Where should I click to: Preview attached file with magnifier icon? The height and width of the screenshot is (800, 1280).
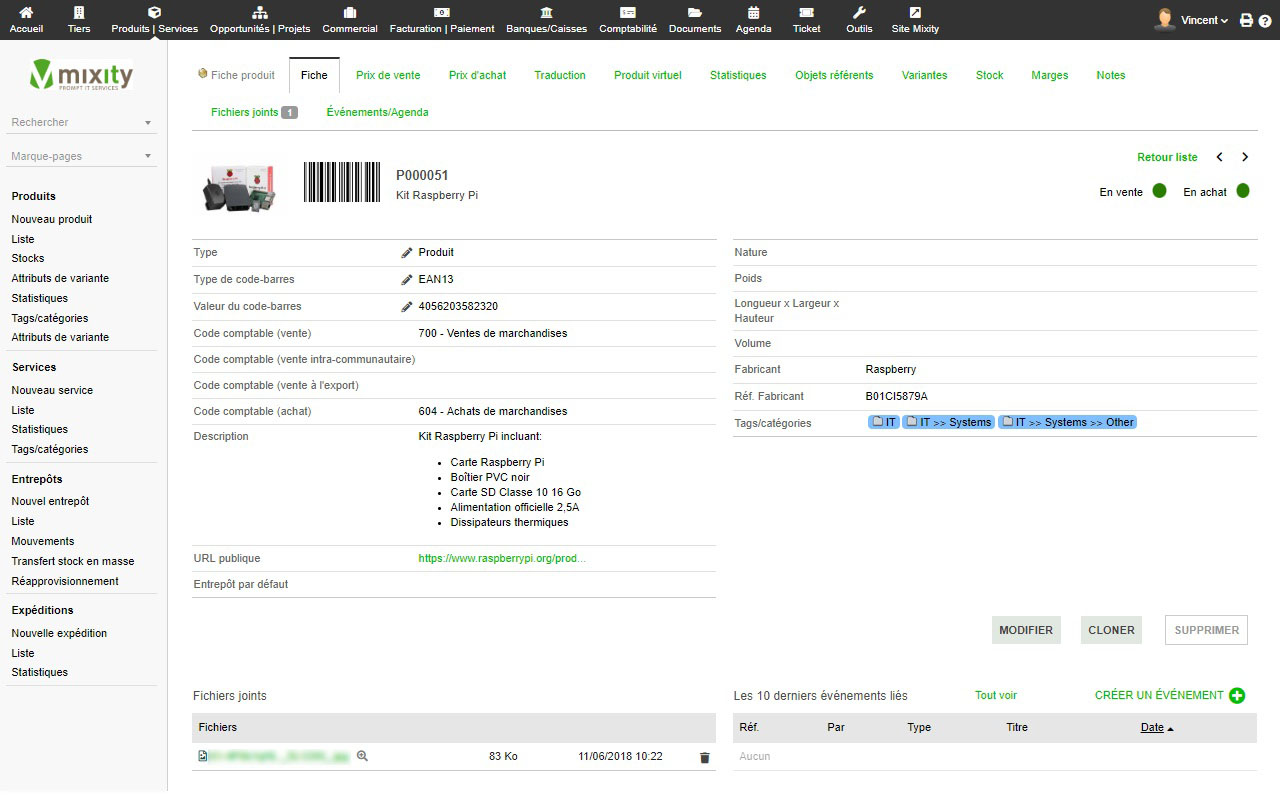(x=362, y=757)
